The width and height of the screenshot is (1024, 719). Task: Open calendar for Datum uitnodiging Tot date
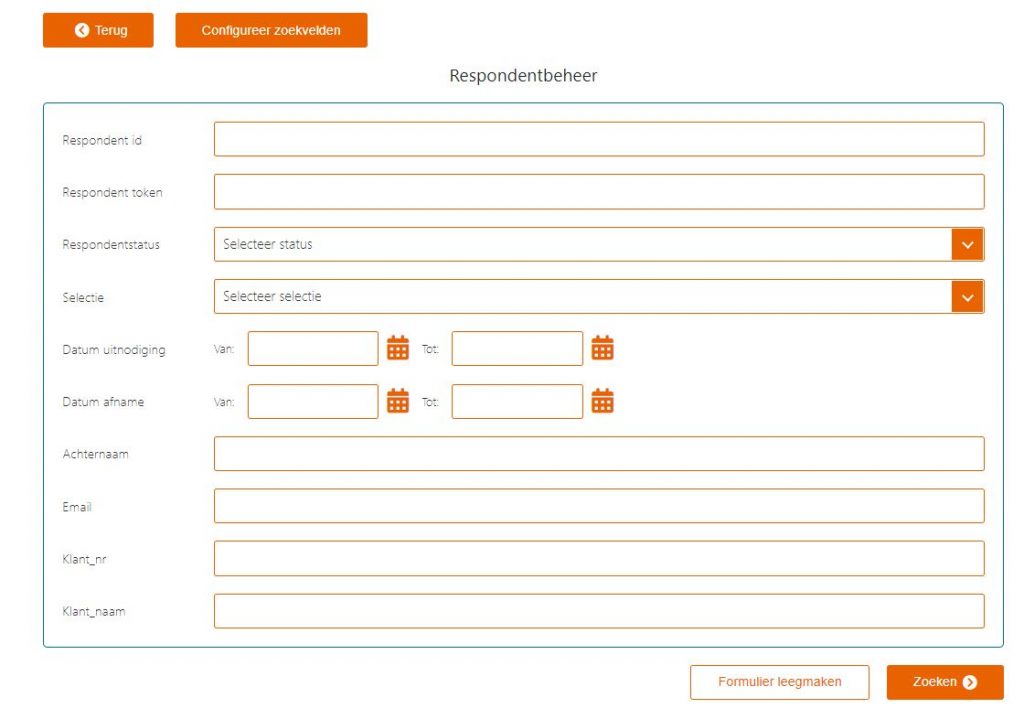[602, 348]
